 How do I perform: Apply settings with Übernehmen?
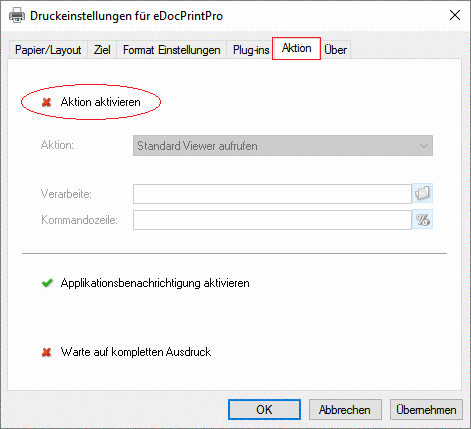(x=426, y=410)
